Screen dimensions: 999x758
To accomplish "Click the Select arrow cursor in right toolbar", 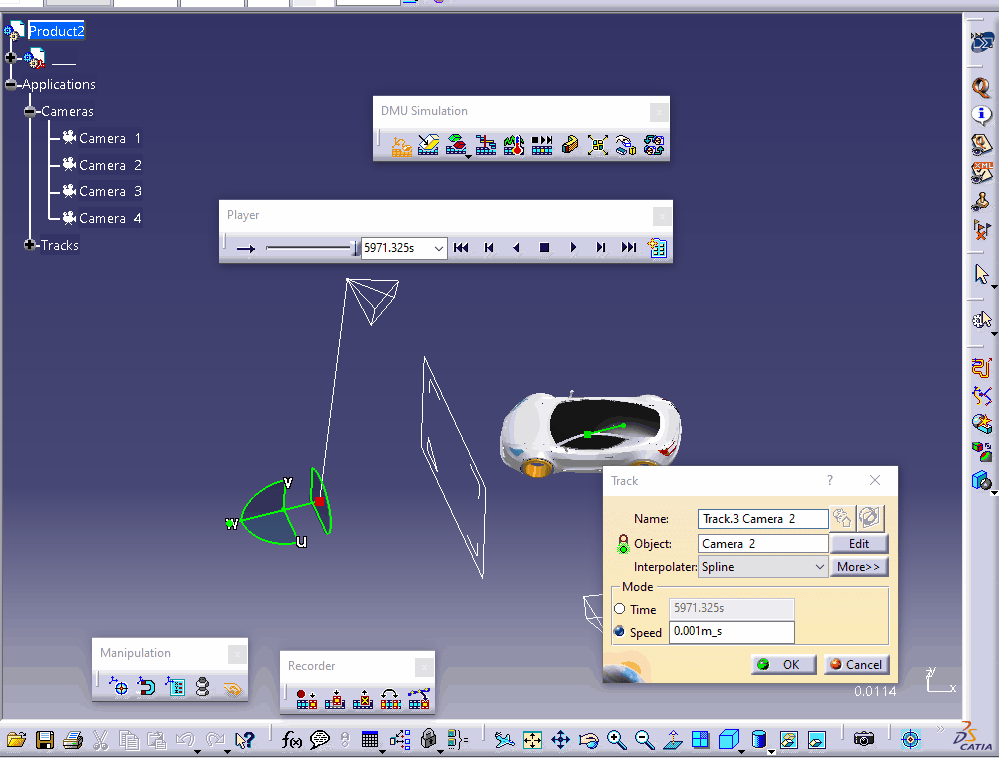I will coord(982,275).
